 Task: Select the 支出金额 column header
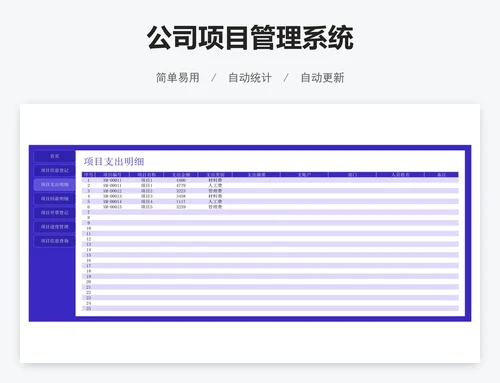coord(181,175)
